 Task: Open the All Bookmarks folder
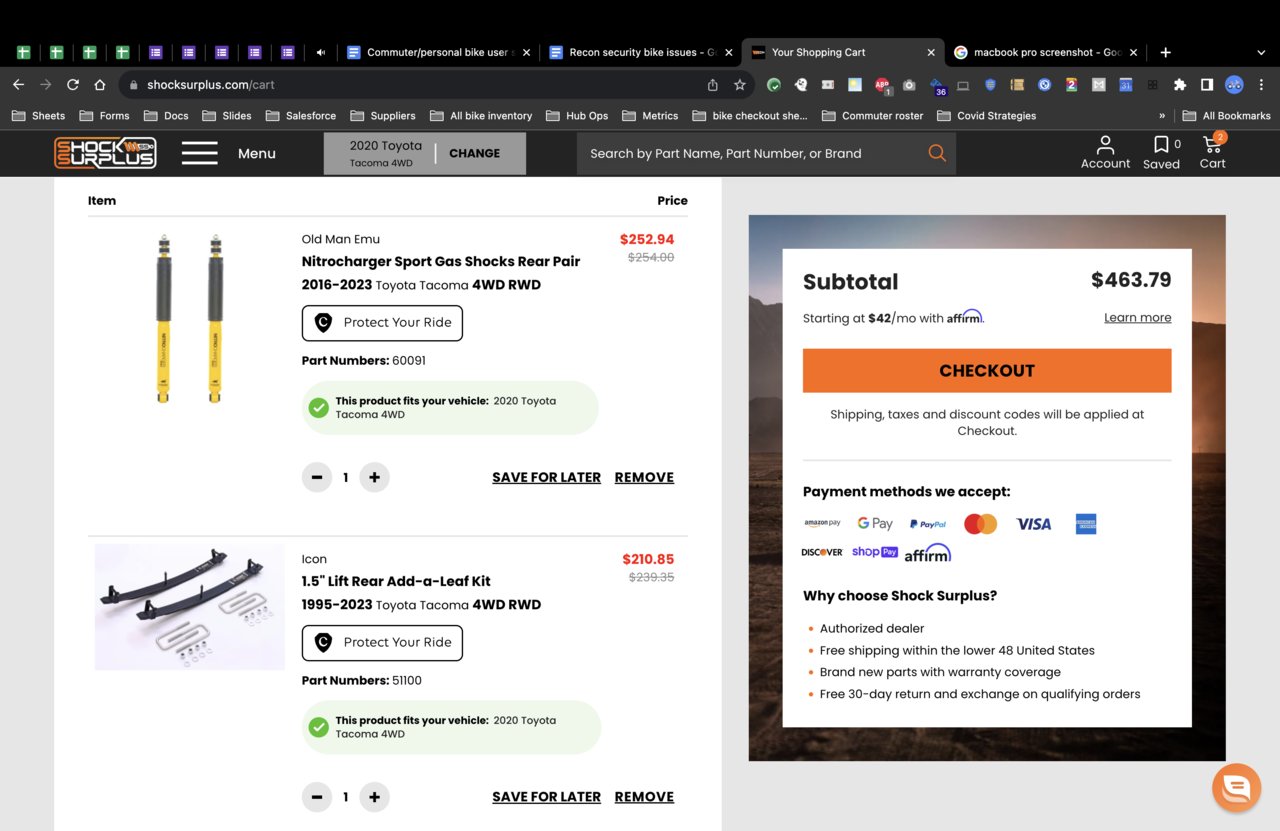[x=1226, y=116]
